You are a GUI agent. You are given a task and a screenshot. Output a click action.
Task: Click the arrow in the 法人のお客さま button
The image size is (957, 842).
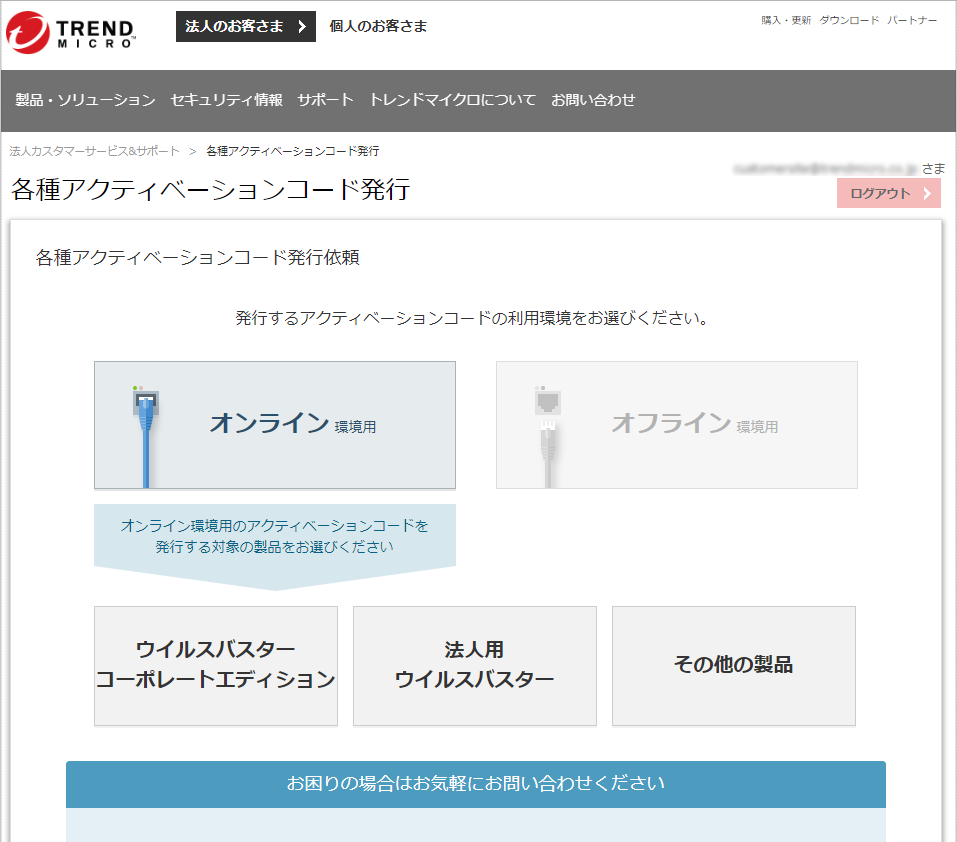click(x=301, y=27)
